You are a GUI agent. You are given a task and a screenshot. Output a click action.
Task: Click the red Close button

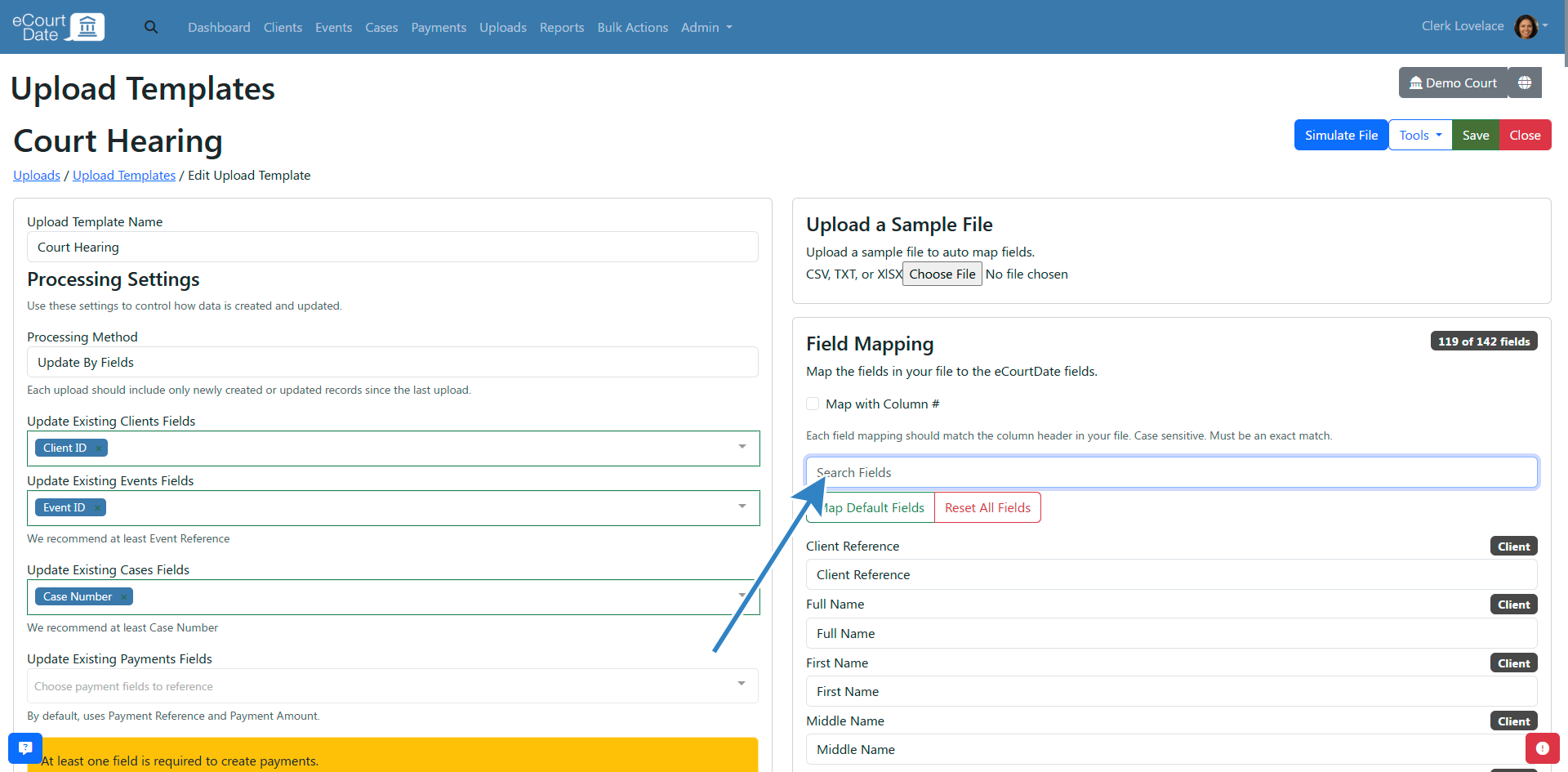[x=1525, y=135]
